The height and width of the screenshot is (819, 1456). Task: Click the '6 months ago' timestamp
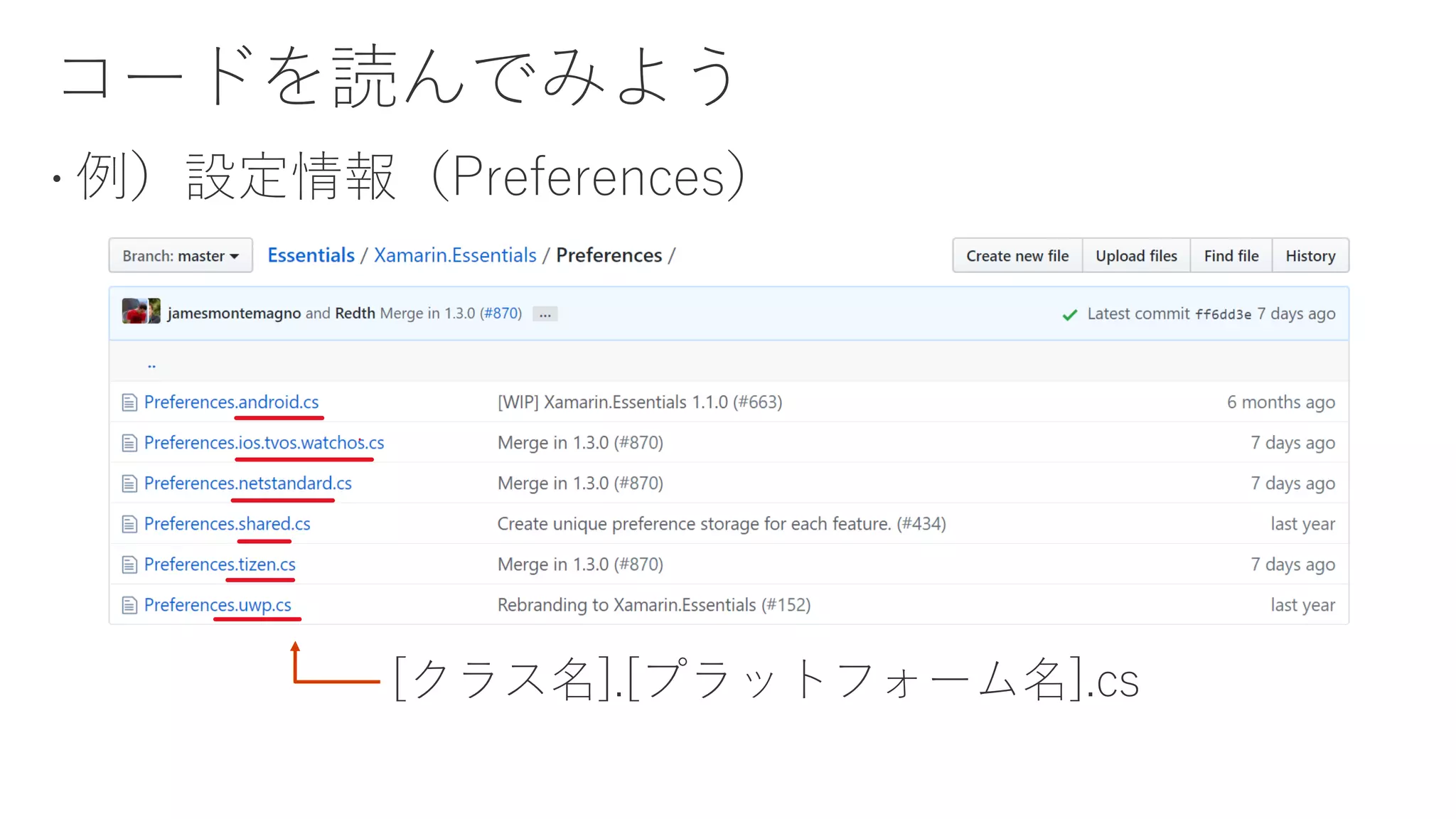1280,402
